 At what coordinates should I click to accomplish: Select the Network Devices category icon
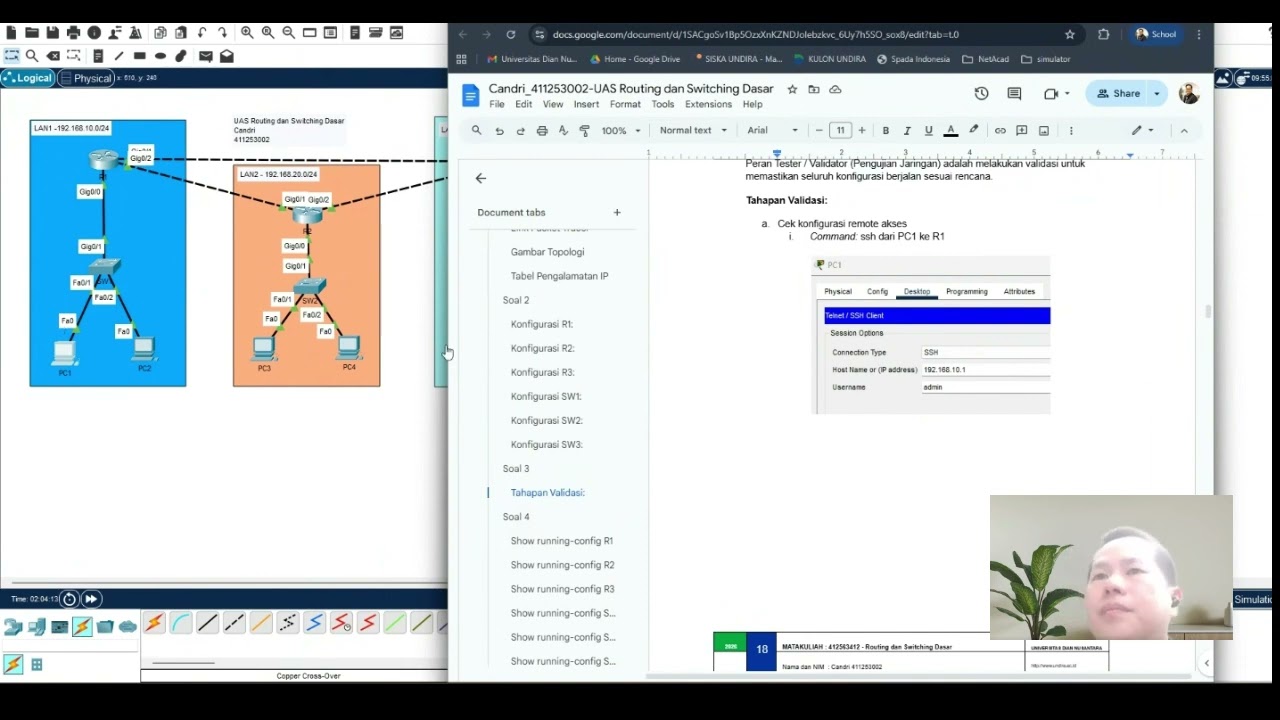pos(13,627)
